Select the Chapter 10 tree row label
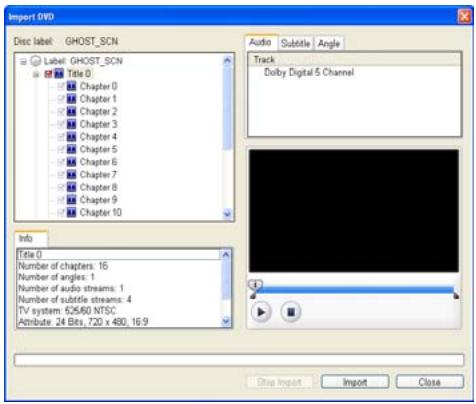Screen dimensions: 476x404 pyautogui.click(x=101, y=212)
